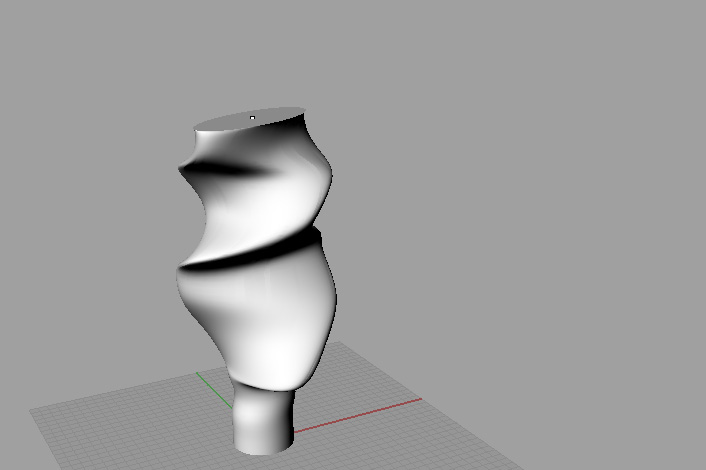Click the green Y-axis line on grid
The width and height of the screenshot is (706, 470).
(214, 390)
